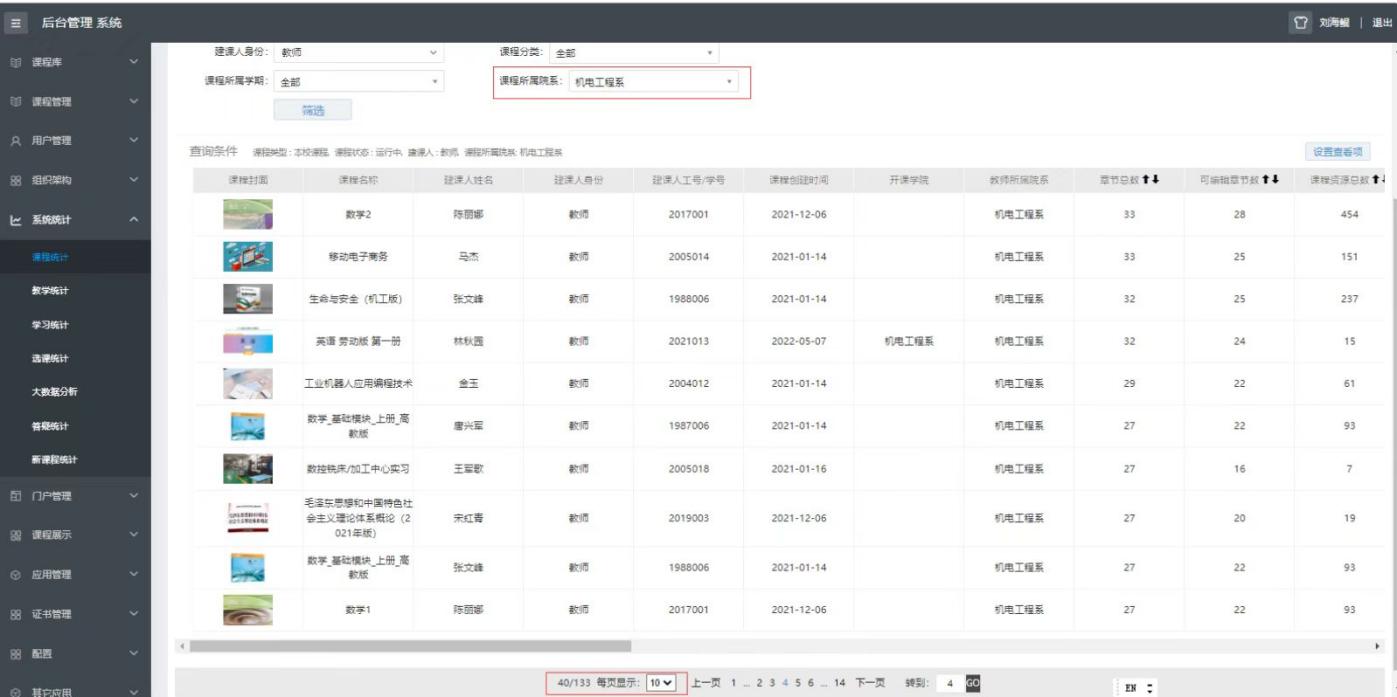The image size is (1397, 697).
Task: Open the 课程分类 dropdown
Action: 634,52
